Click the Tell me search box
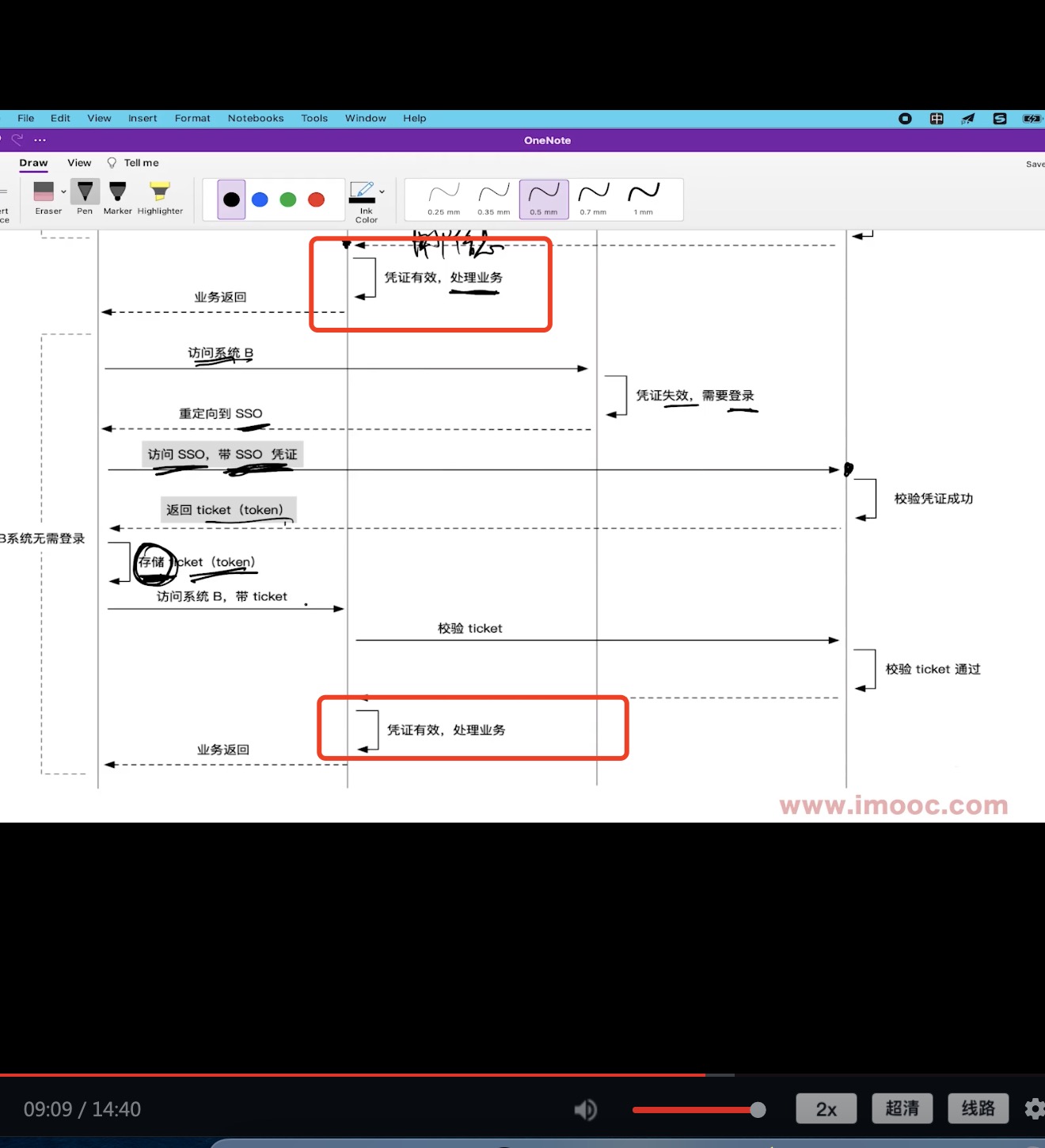 [133, 163]
